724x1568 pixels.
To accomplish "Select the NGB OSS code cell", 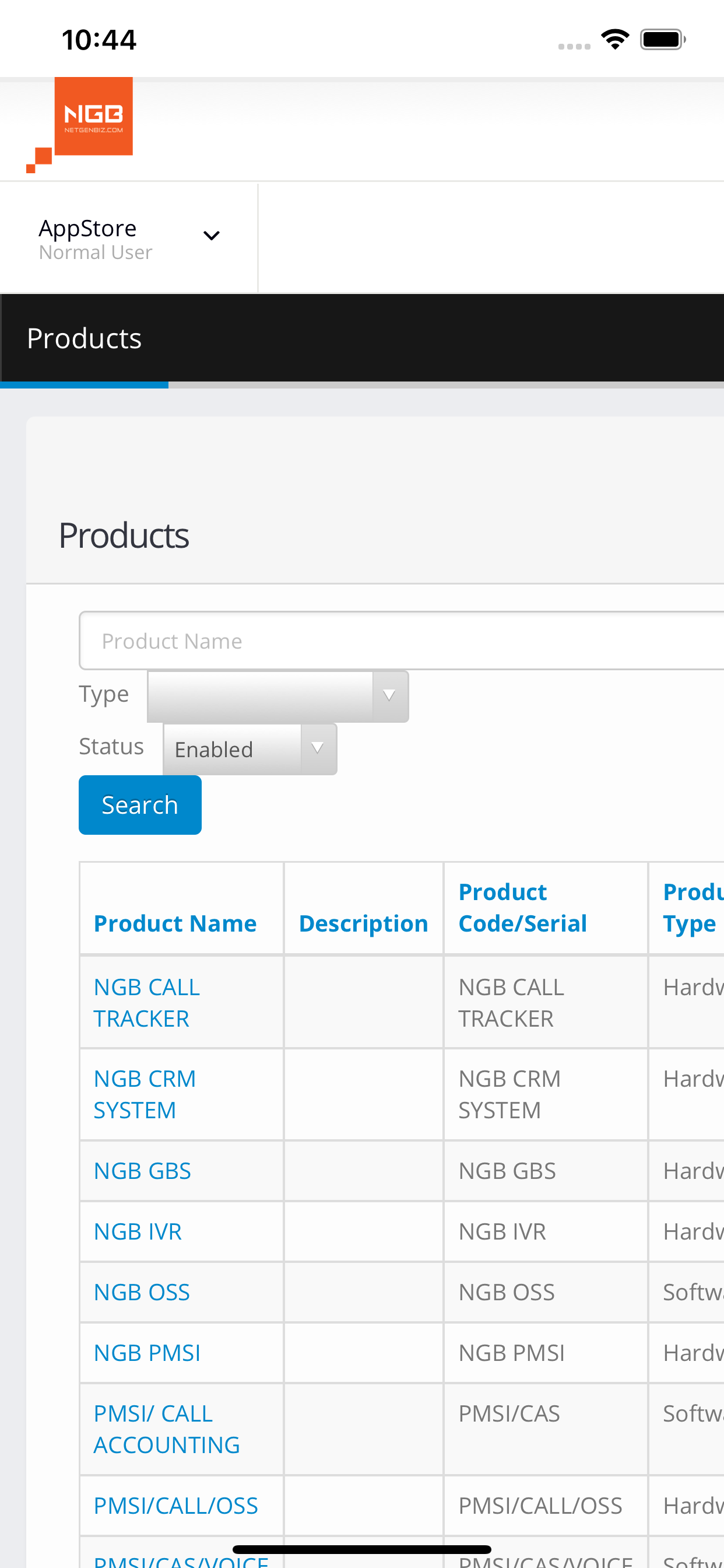I will (x=546, y=1291).
